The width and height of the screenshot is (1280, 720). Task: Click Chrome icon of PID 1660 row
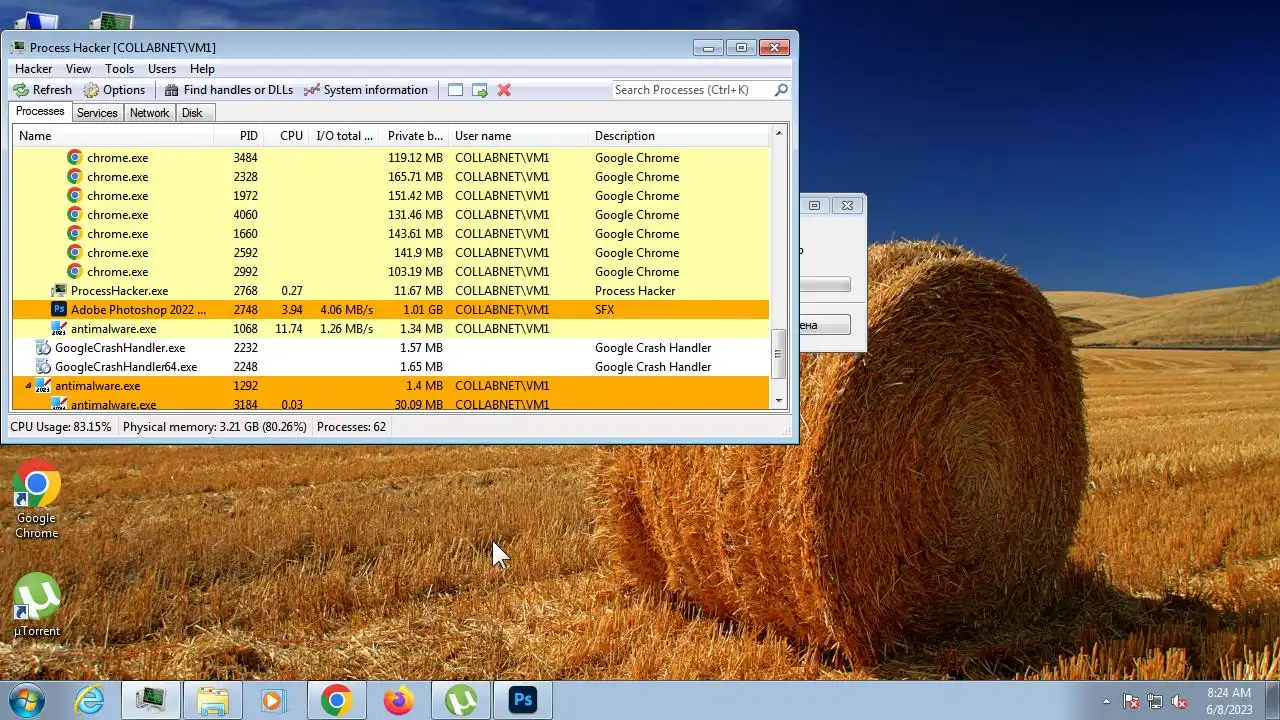tap(74, 233)
